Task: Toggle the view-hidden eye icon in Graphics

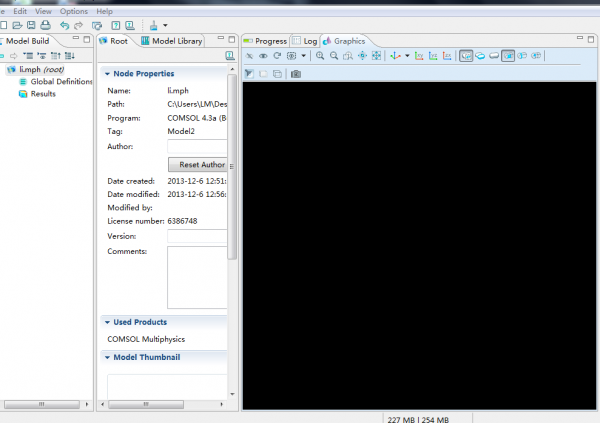Action: 263,56
